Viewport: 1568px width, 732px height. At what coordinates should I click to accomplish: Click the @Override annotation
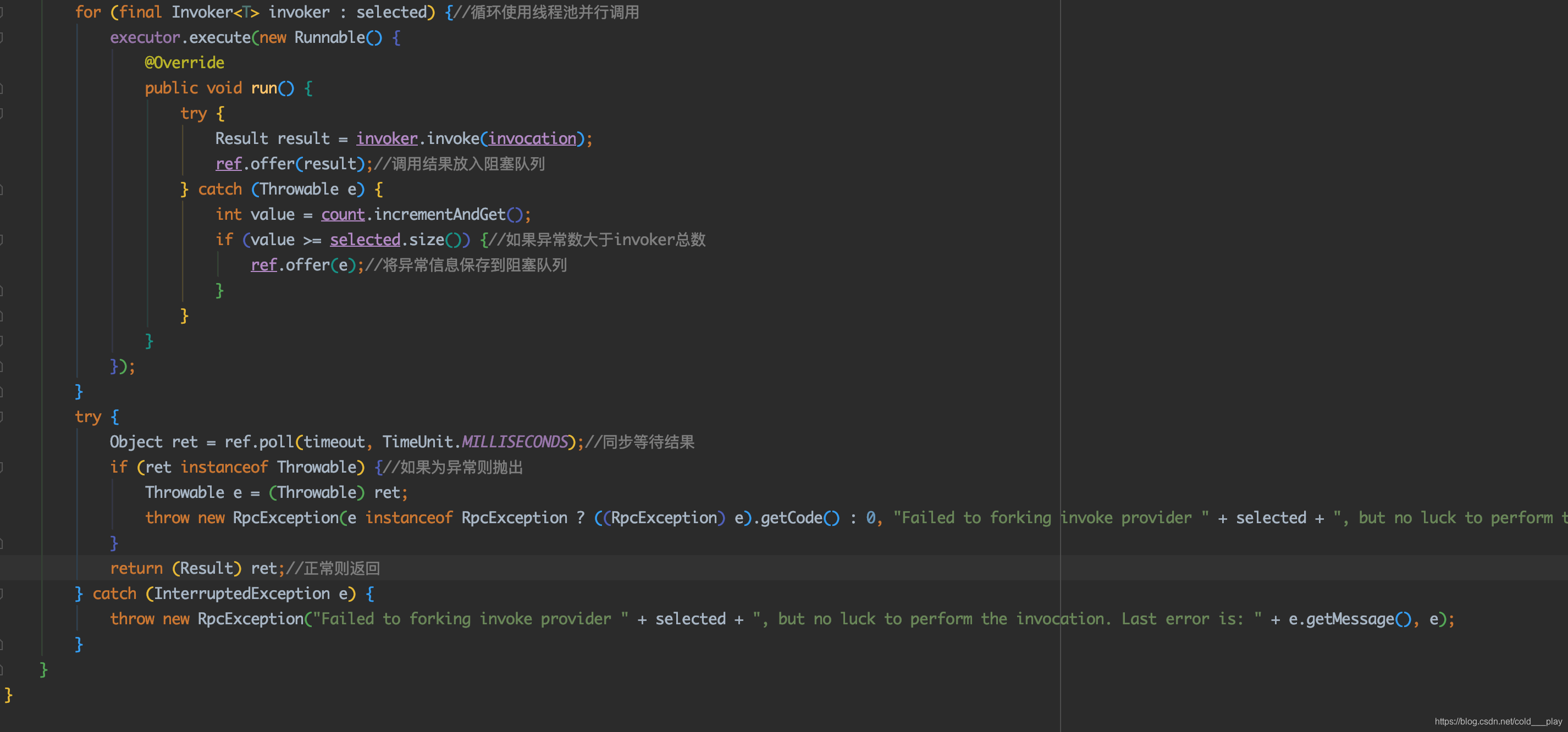click(184, 63)
